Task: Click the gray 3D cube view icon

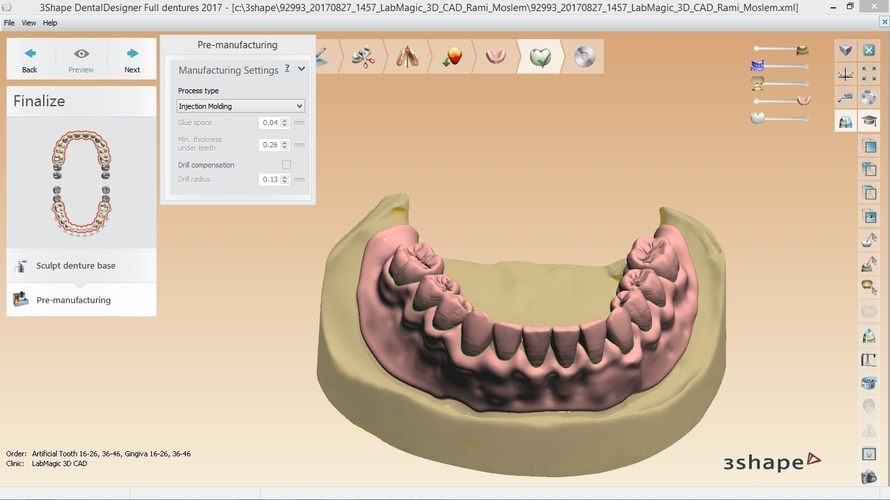Action: point(845,50)
